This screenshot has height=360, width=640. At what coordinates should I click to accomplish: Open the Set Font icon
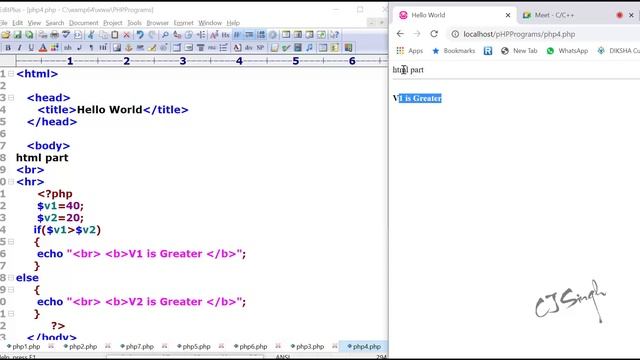click(x=214, y=35)
